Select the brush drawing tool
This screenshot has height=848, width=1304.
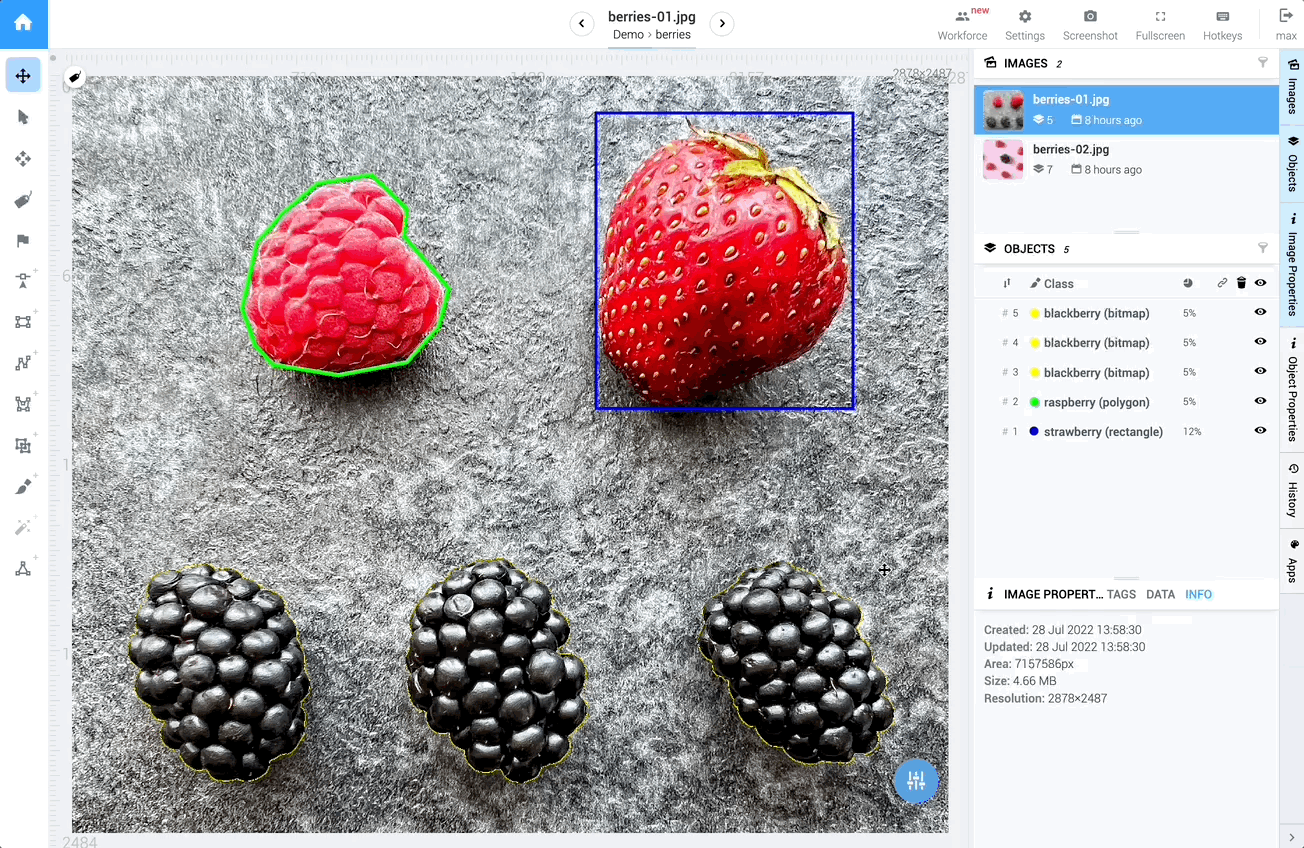[x=23, y=486]
